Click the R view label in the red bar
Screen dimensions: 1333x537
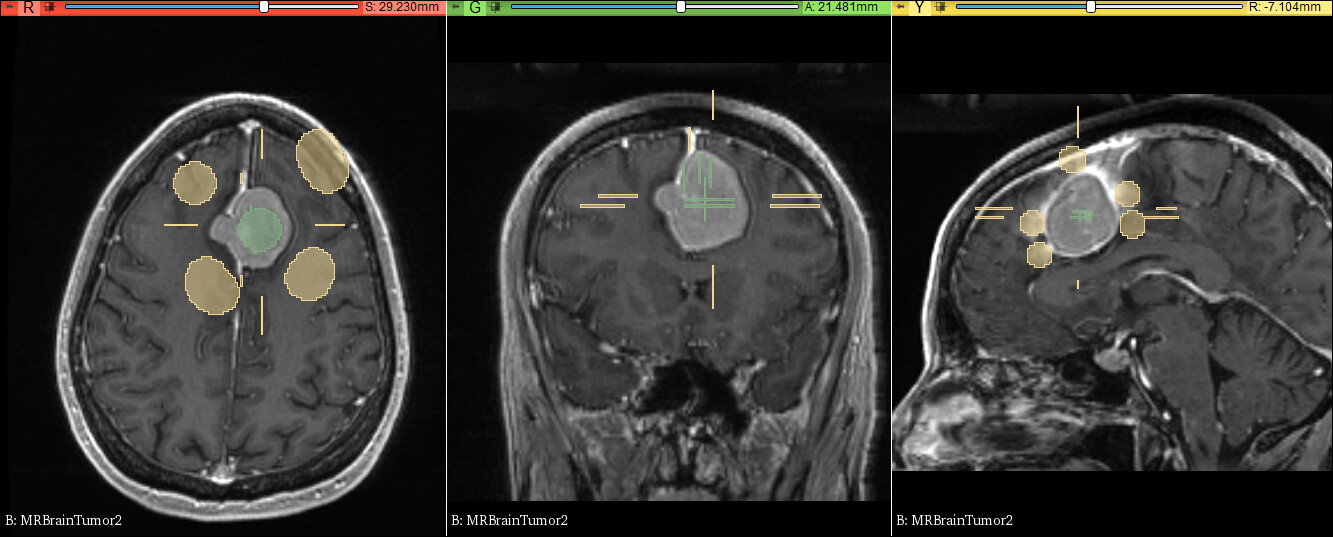[28, 7]
